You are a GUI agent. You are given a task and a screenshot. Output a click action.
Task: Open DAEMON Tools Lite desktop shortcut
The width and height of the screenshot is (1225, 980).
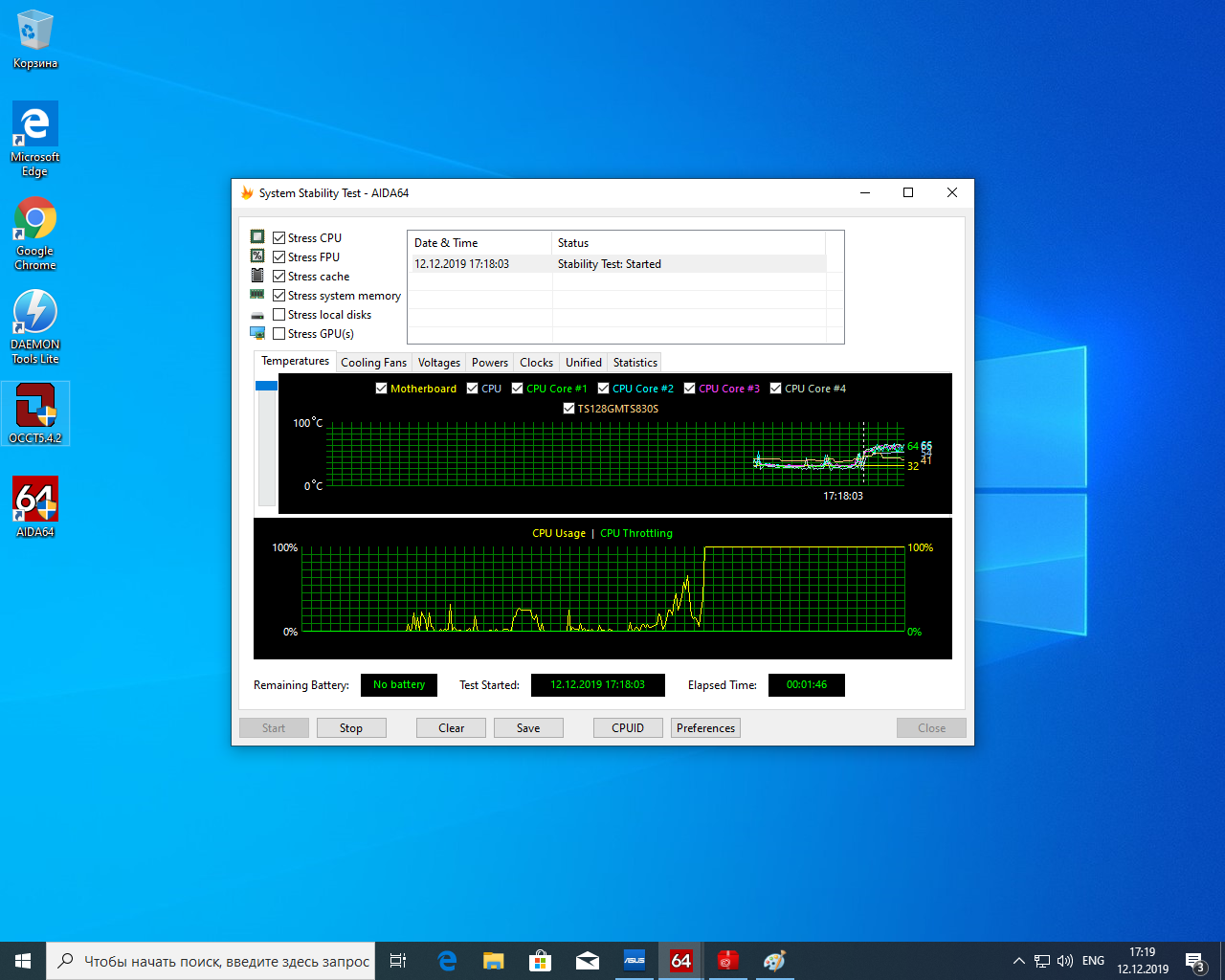35,326
